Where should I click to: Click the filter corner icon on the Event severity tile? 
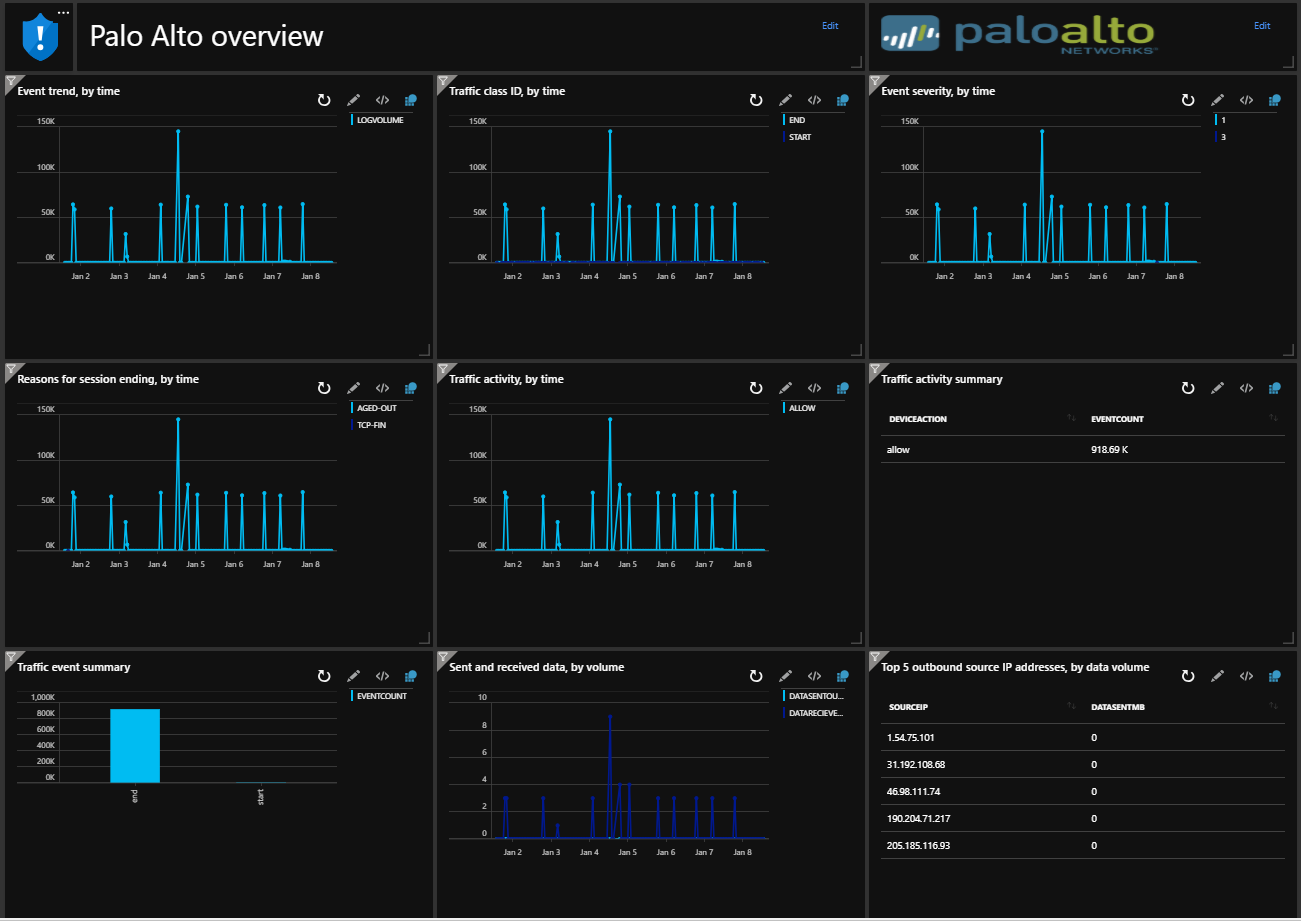874,80
